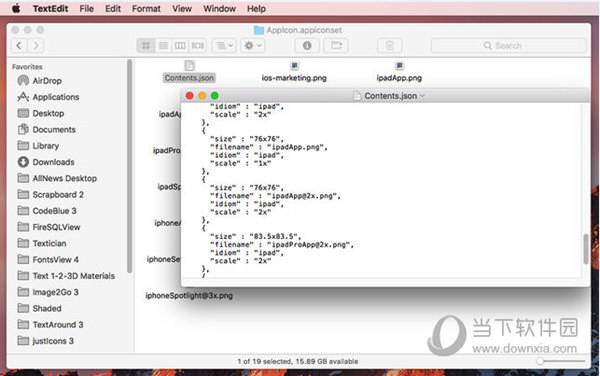Open Downloads in the sidebar

(x=46, y=162)
